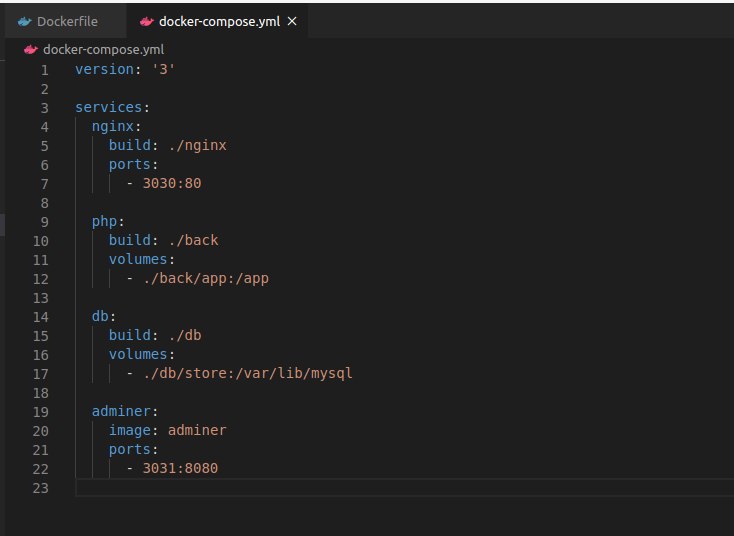Viewport: 734px width, 536px height.
Task: Click the '3030:80' port mapping
Action: (x=172, y=183)
